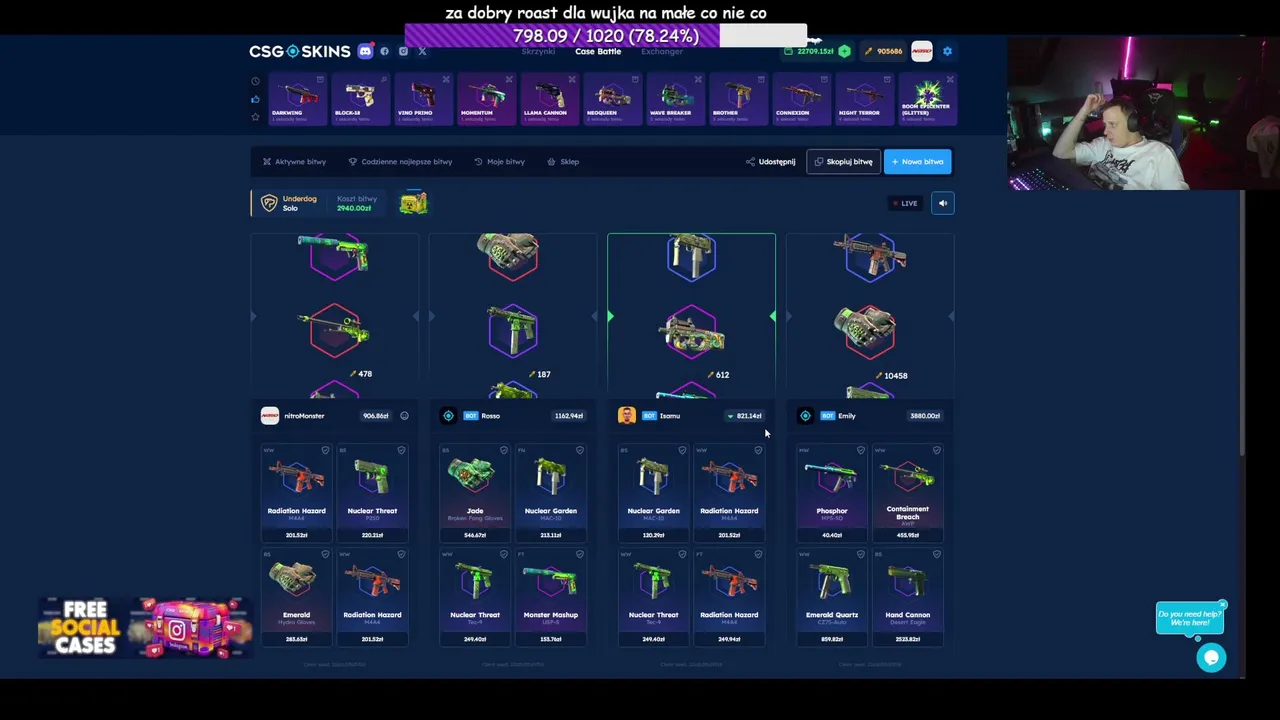Click shield icon on Jade gloves card

click(x=503, y=450)
